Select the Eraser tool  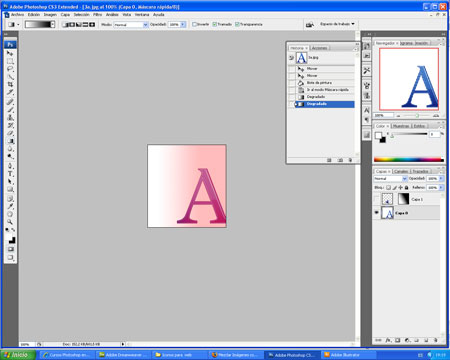point(10,133)
